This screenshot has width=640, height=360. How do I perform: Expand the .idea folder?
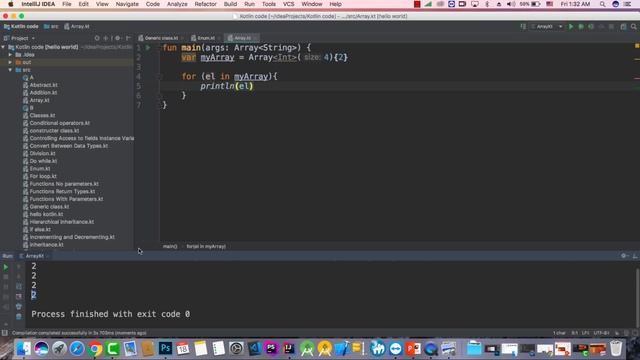[11, 55]
